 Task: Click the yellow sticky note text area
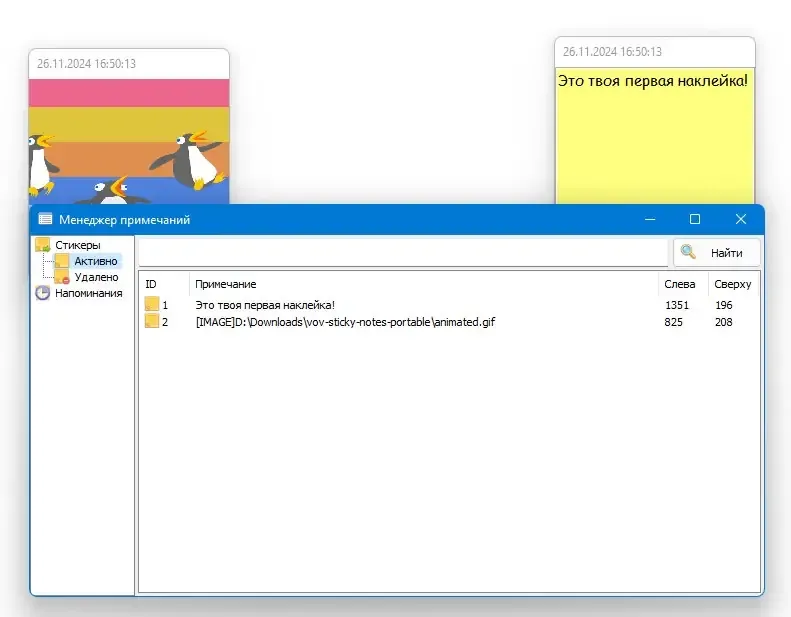(x=655, y=136)
